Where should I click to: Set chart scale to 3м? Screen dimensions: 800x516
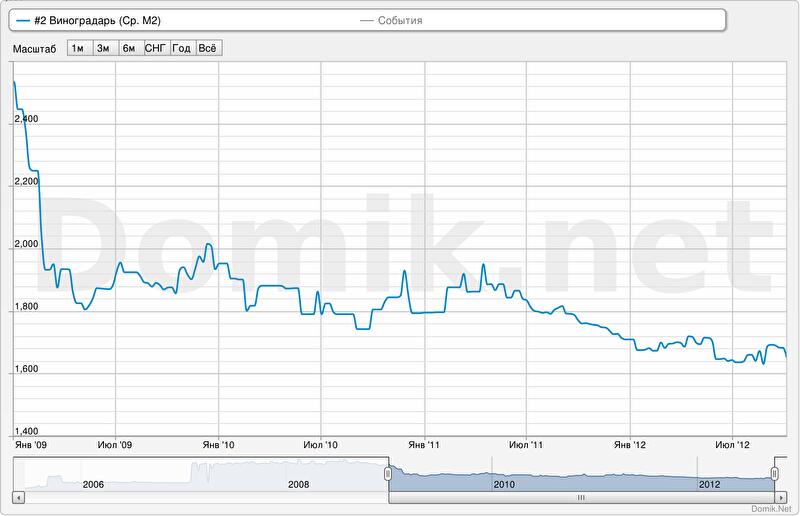pyautogui.click(x=103, y=48)
